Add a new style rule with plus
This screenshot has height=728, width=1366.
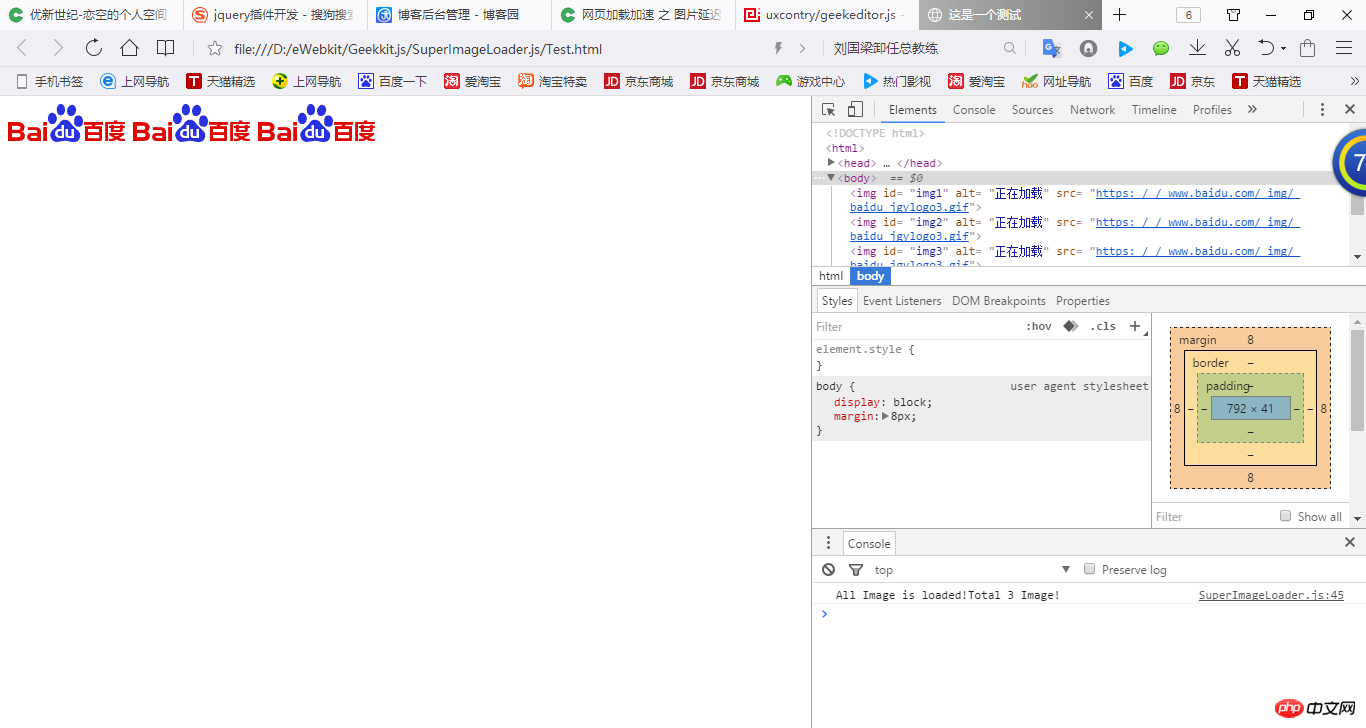(1135, 326)
